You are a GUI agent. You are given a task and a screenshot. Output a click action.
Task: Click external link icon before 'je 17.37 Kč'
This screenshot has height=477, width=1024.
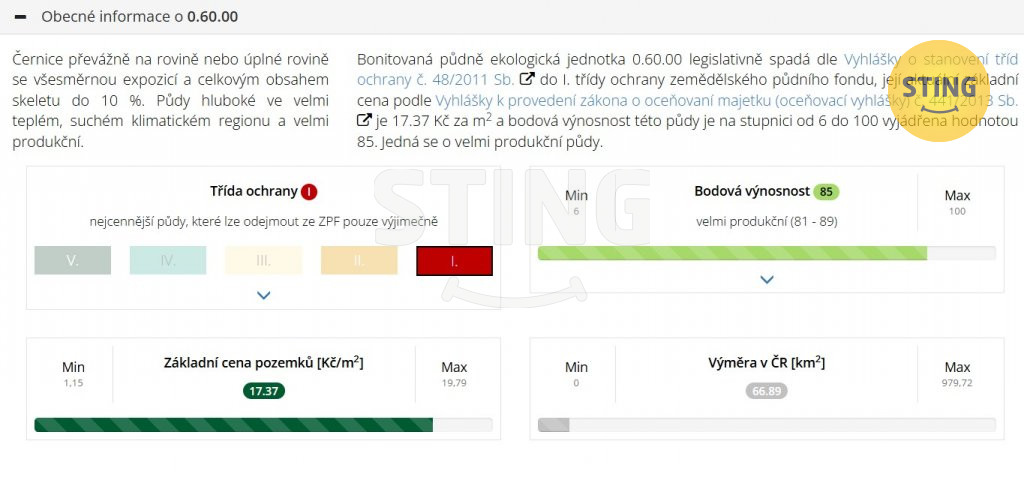(364, 121)
